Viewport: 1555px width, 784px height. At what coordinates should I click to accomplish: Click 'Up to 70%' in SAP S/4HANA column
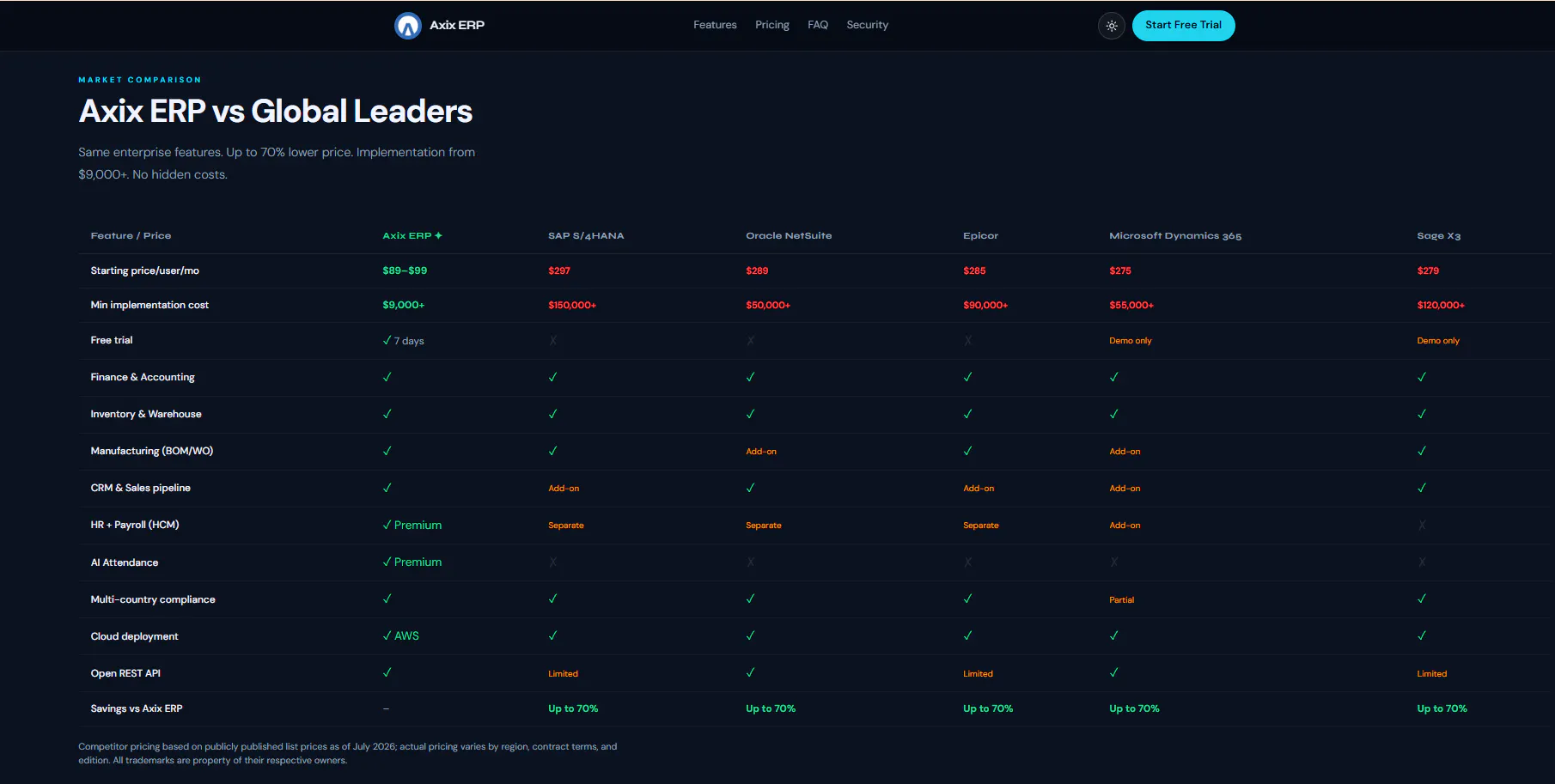(x=573, y=708)
